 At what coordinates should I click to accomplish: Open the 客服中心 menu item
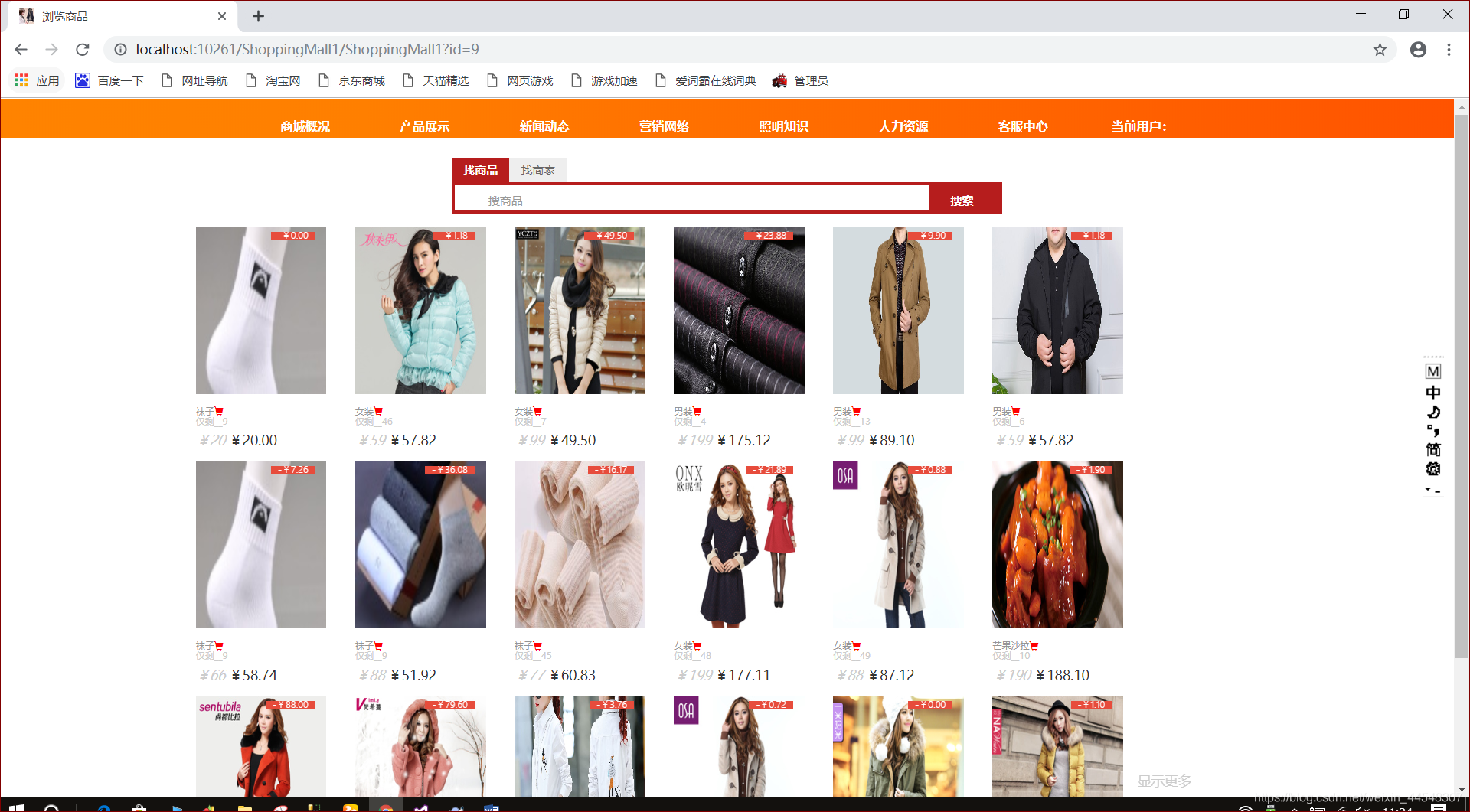(1023, 126)
